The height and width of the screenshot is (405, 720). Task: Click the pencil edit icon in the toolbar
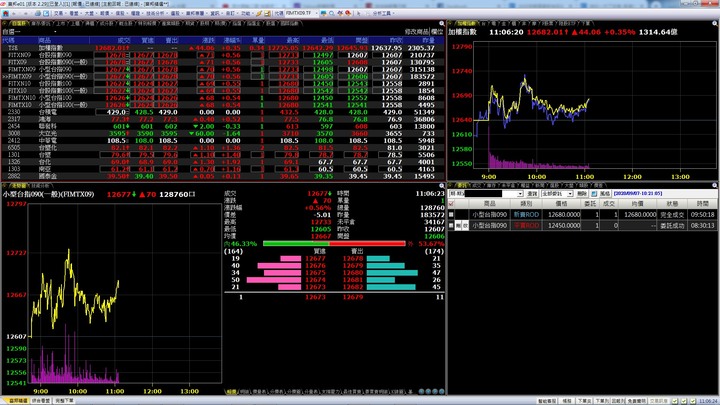pos(259,14)
